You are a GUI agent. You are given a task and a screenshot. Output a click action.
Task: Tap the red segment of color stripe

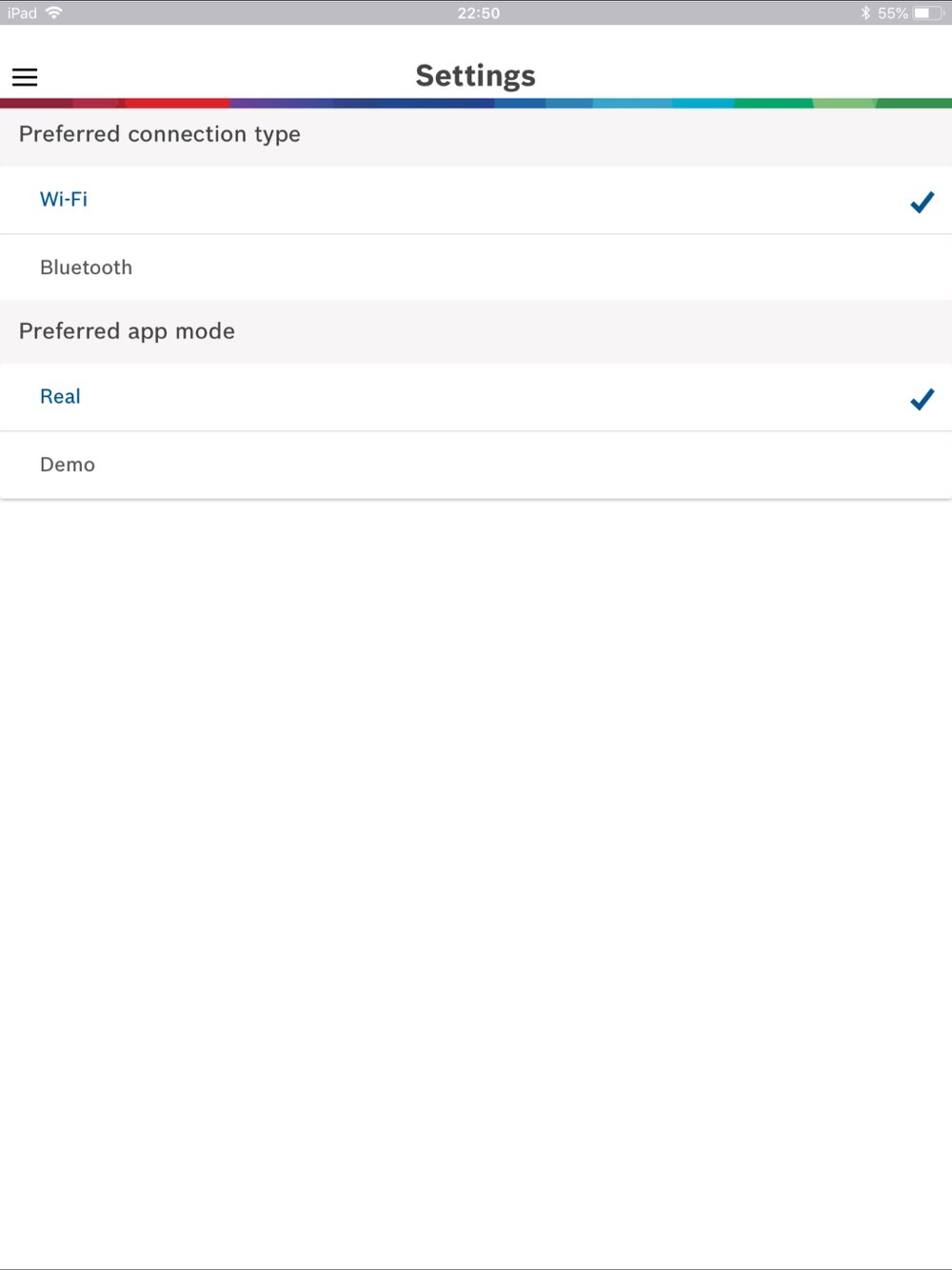pos(177,103)
